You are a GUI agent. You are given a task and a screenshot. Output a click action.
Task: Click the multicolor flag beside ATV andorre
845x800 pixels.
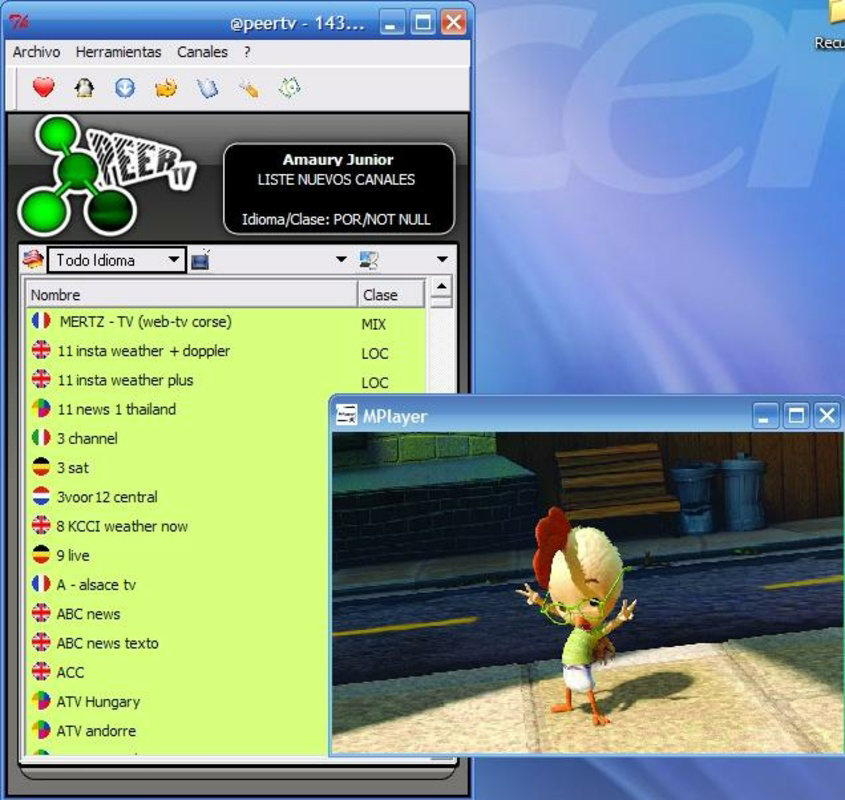(41, 730)
